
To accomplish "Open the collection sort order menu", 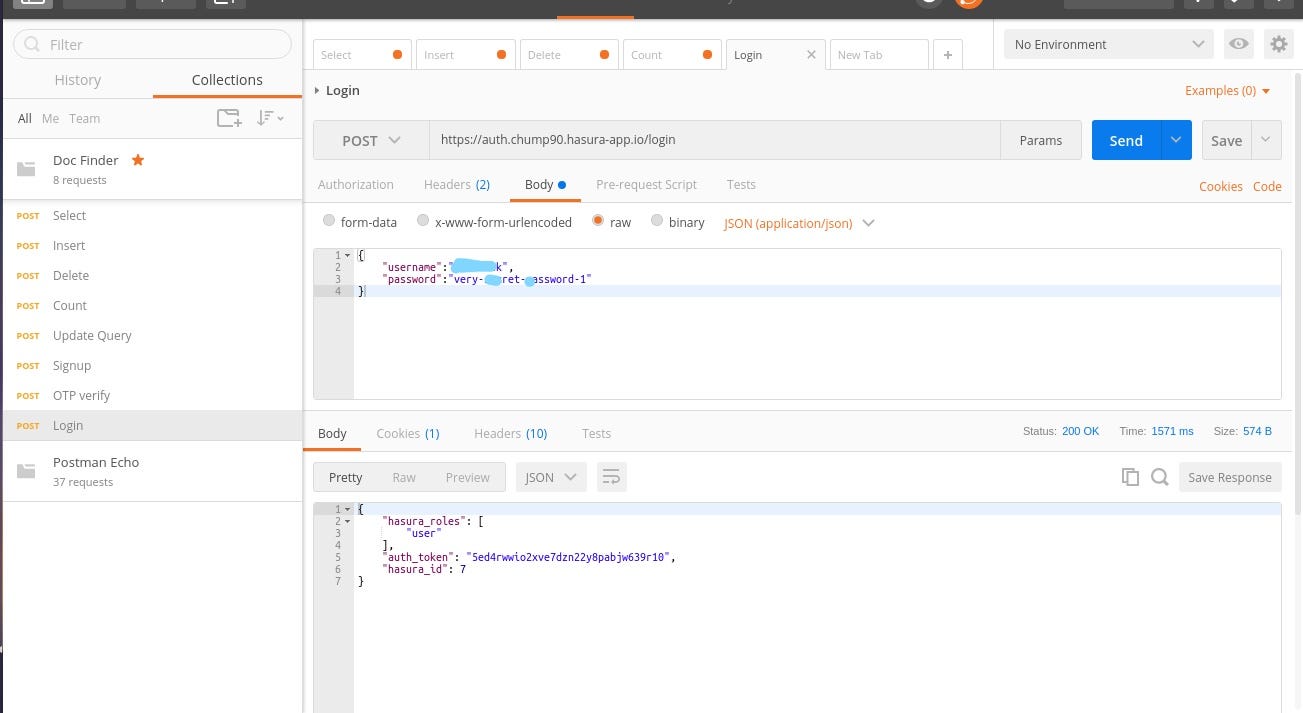I will pyautogui.click(x=270, y=118).
